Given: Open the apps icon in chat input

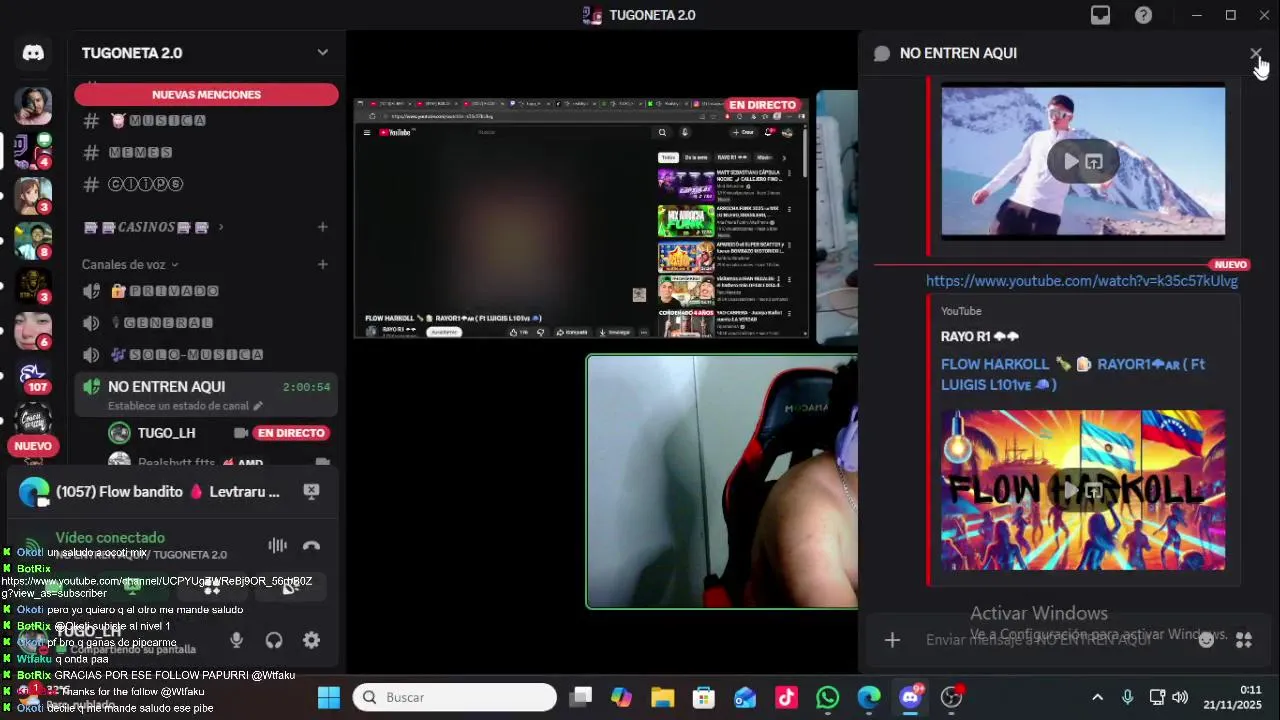Looking at the screenshot, I should (1244, 640).
